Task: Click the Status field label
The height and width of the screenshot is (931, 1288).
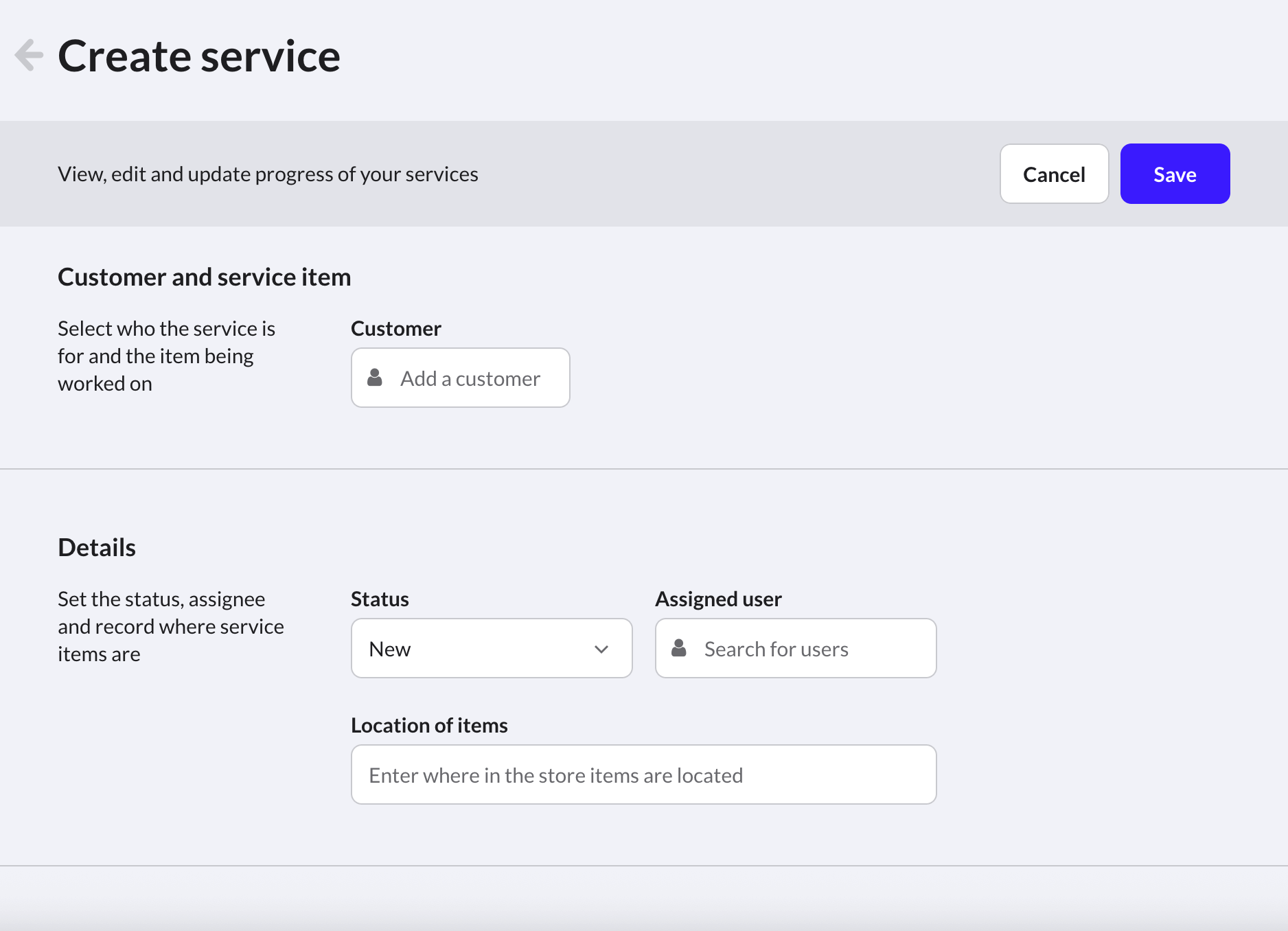Action: click(x=380, y=599)
